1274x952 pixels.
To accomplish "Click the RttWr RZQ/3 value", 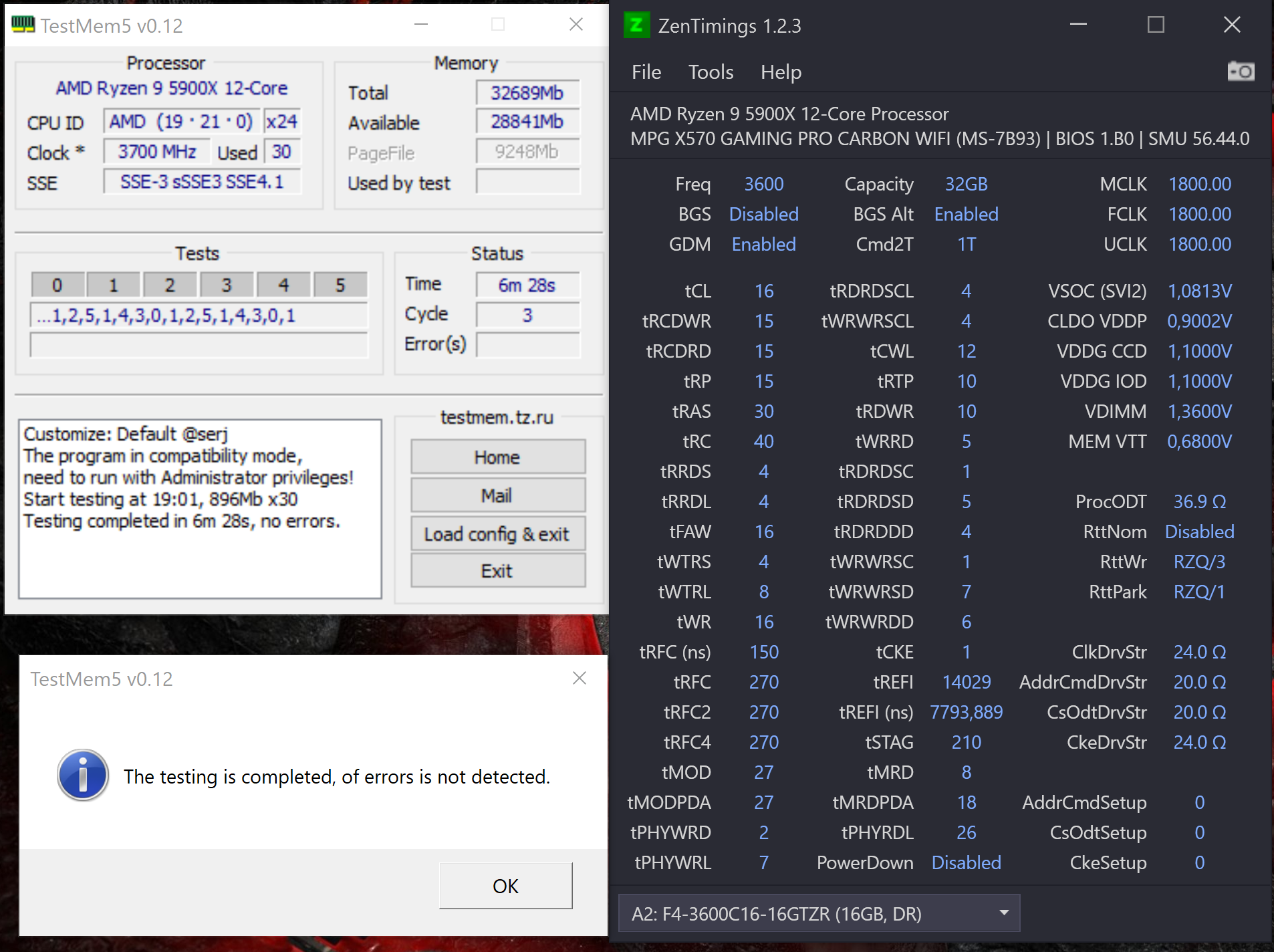I will (1200, 562).
